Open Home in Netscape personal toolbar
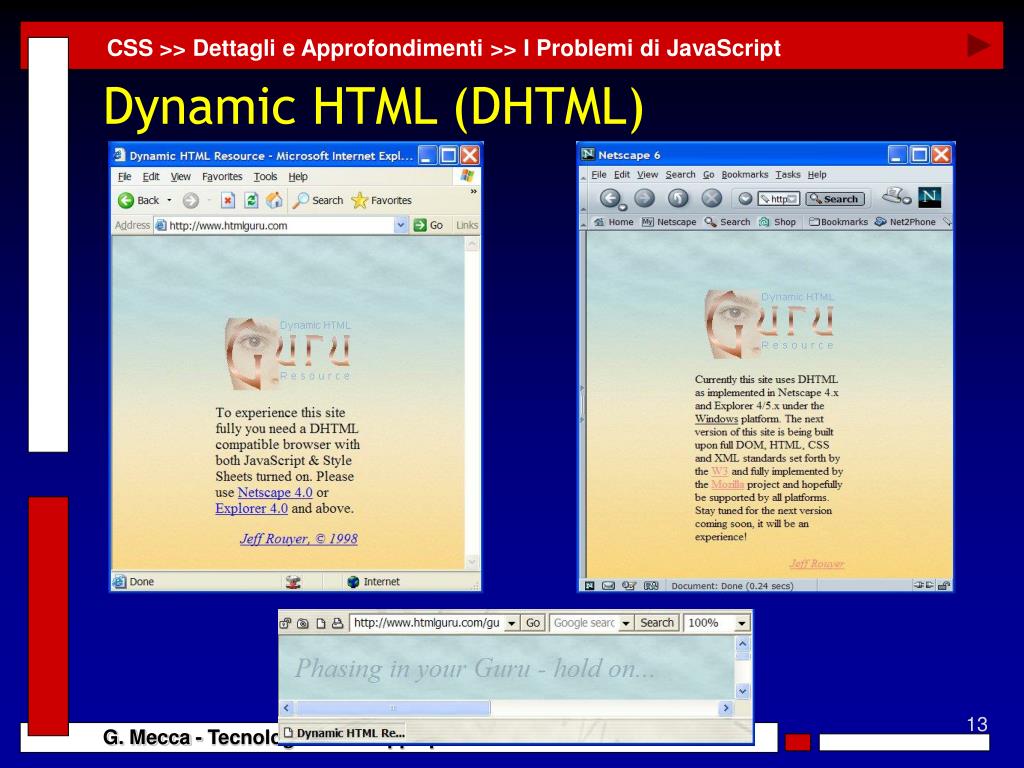 (613, 222)
